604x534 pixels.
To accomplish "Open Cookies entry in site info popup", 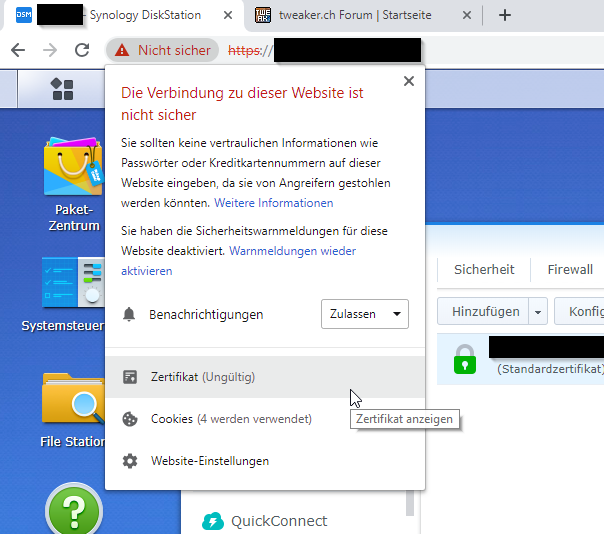I will click(231, 419).
